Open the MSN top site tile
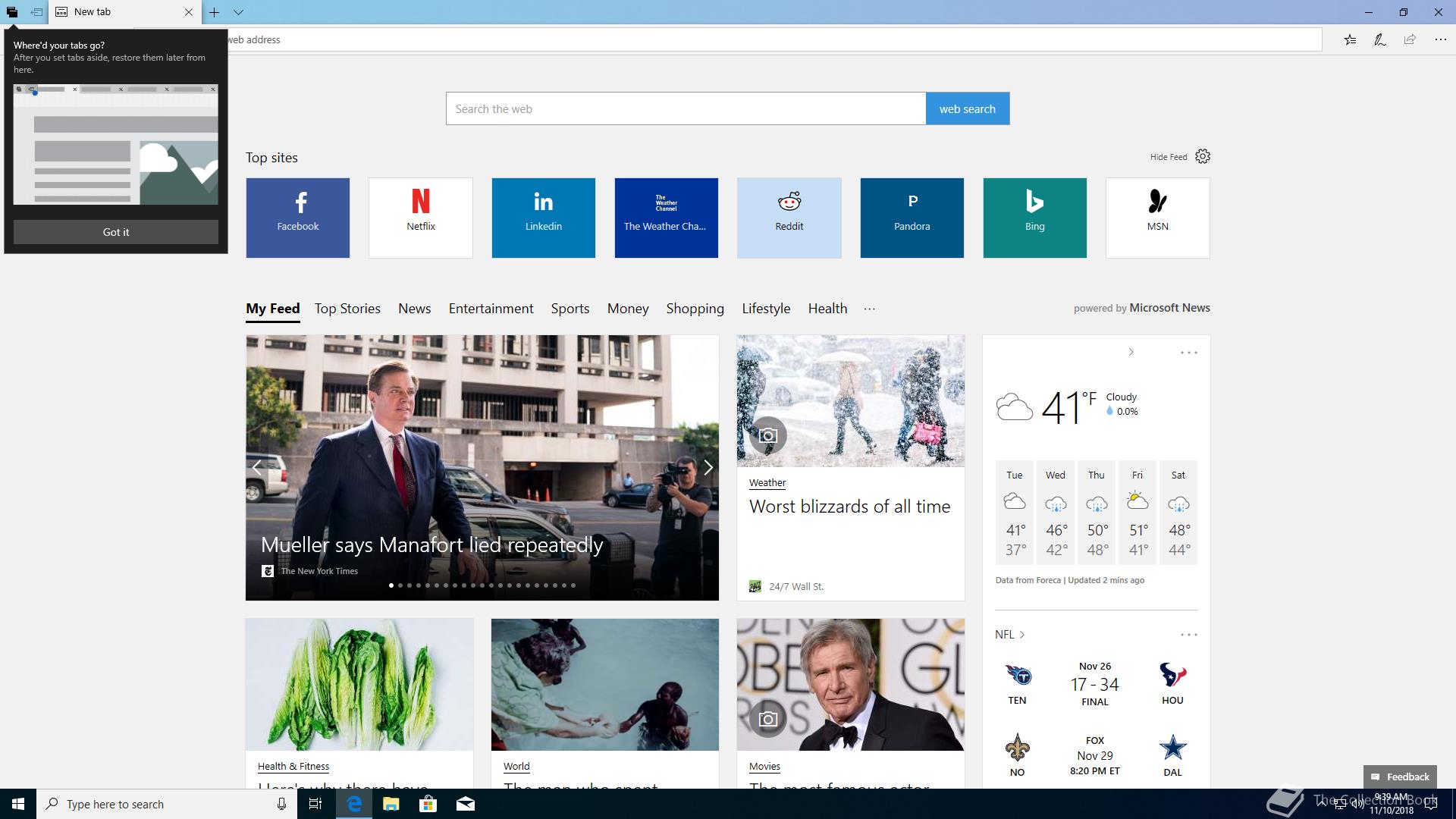Image resolution: width=1456 pixels, height=819 pixels. [x=1158, y=218]
